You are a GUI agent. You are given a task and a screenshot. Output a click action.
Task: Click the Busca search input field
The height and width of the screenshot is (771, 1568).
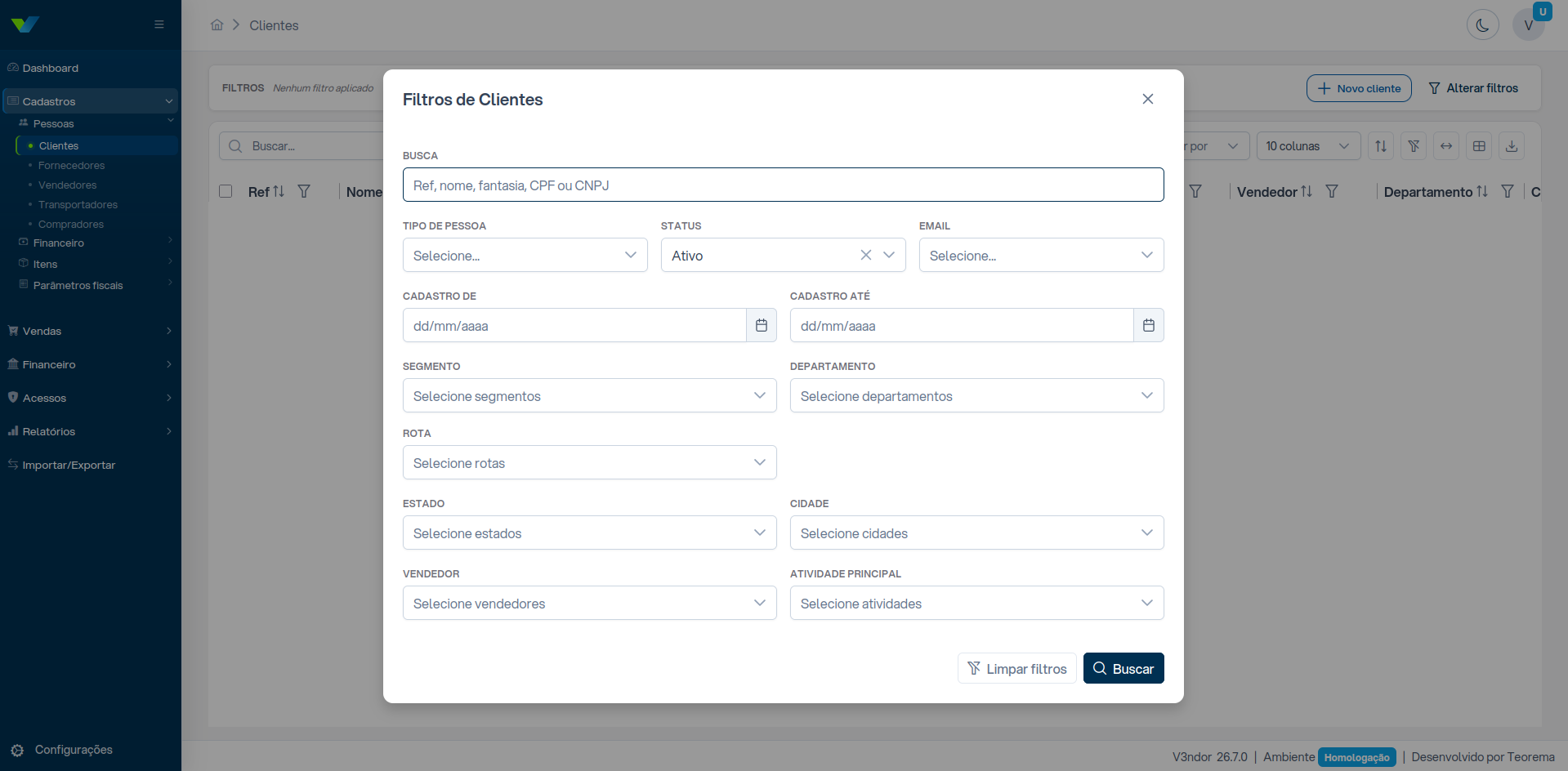(x=783, y=185)
